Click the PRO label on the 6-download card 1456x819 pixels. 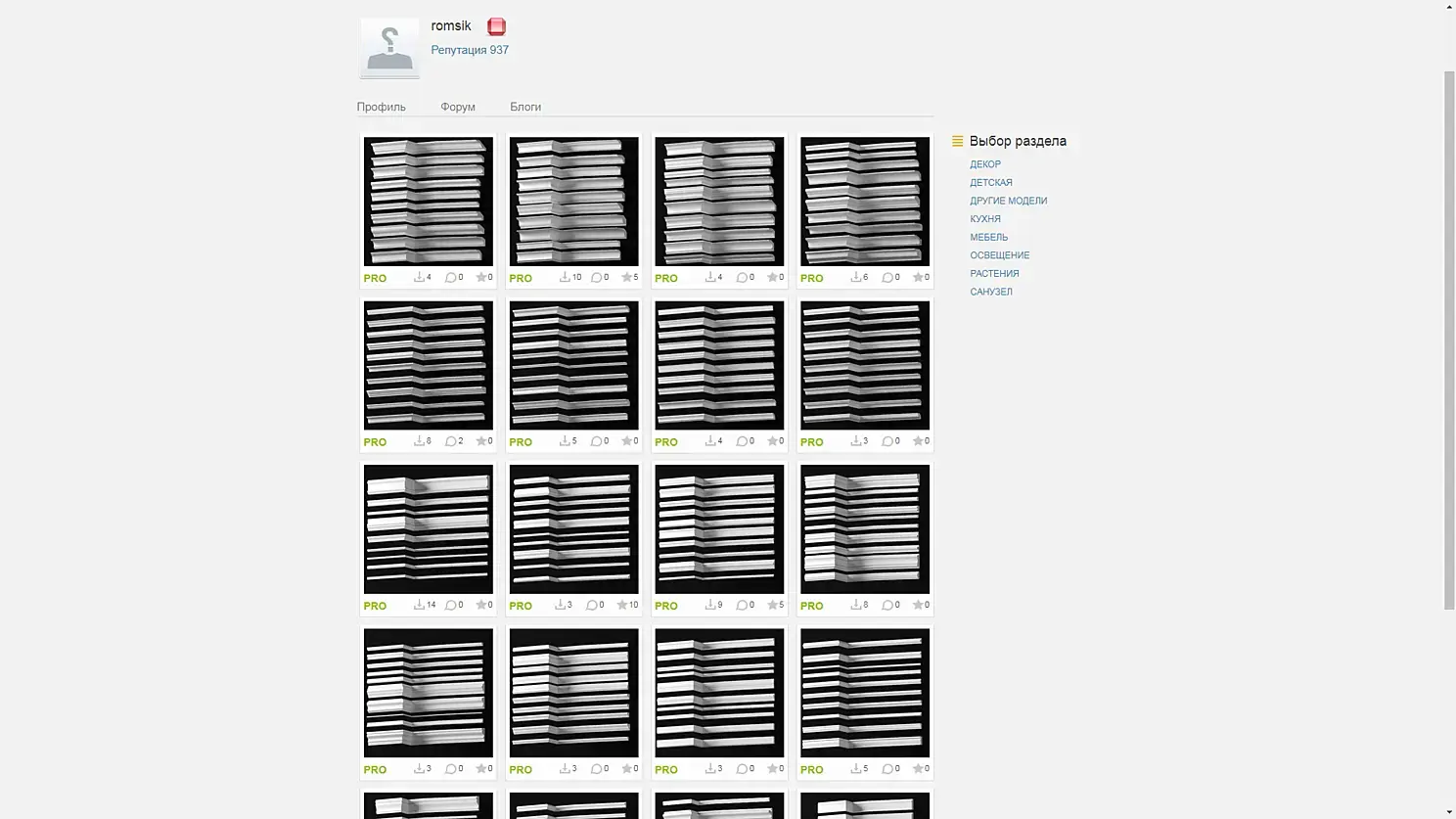coord(812,279)
